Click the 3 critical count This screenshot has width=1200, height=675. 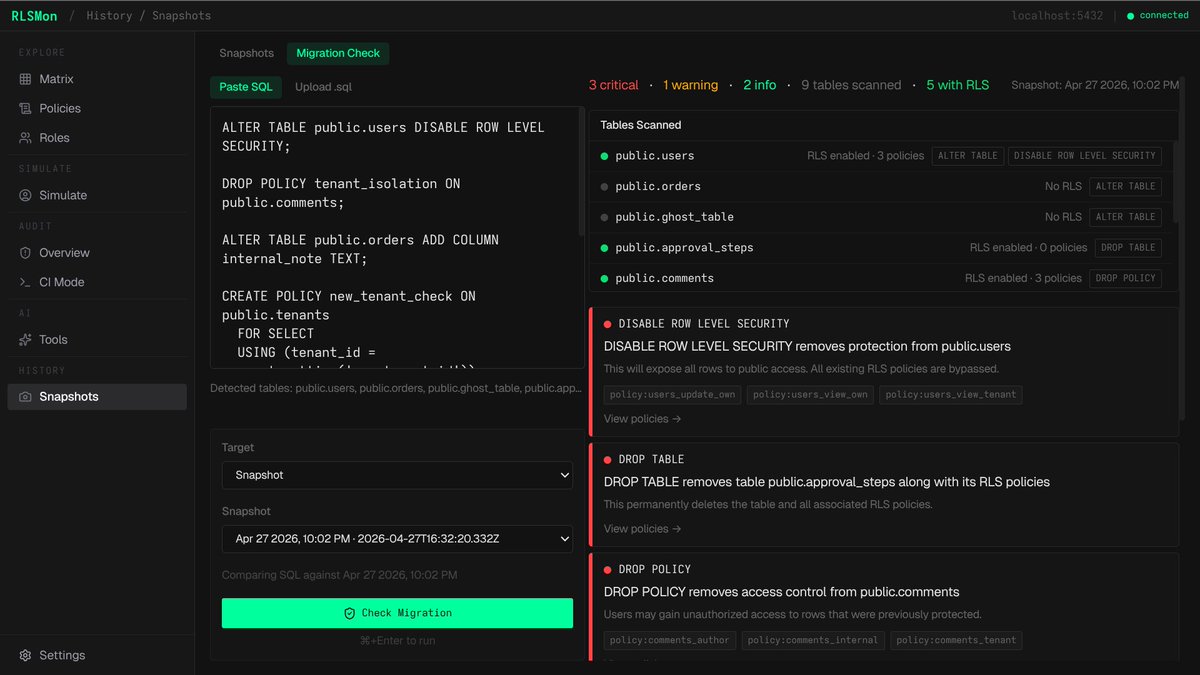[x=614, y=85]
